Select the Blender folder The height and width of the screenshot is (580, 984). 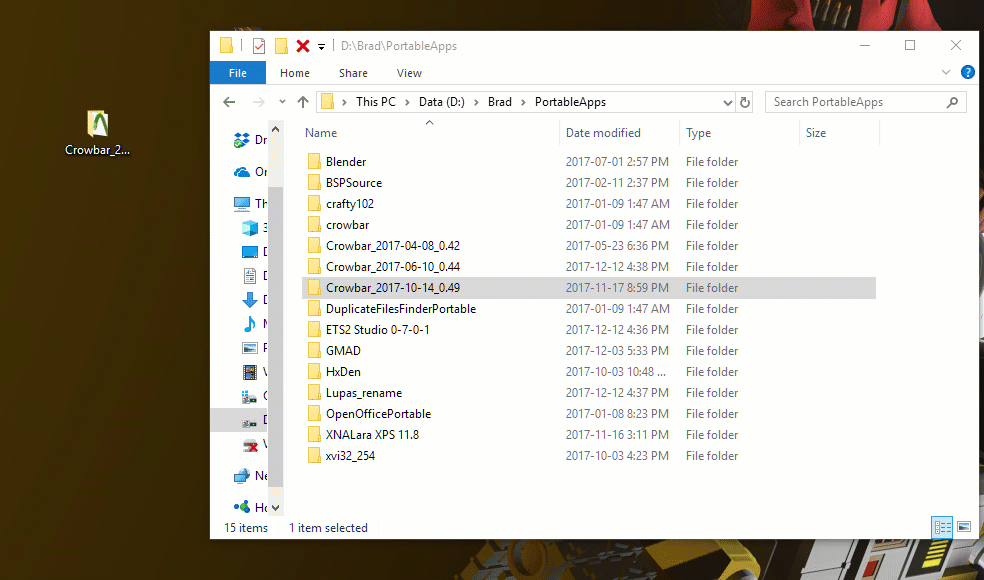click(x=346, y=162)
